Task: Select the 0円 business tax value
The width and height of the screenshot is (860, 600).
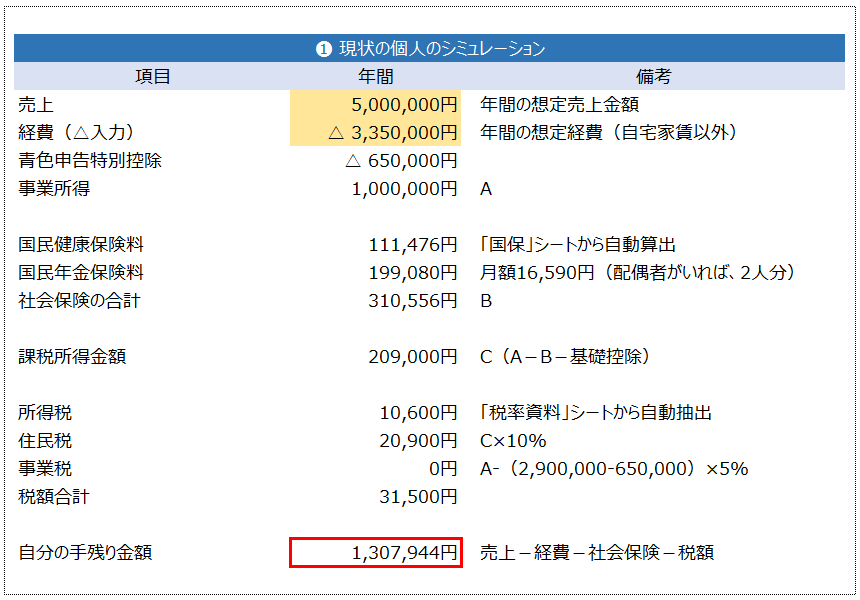Action: point(443,468)
